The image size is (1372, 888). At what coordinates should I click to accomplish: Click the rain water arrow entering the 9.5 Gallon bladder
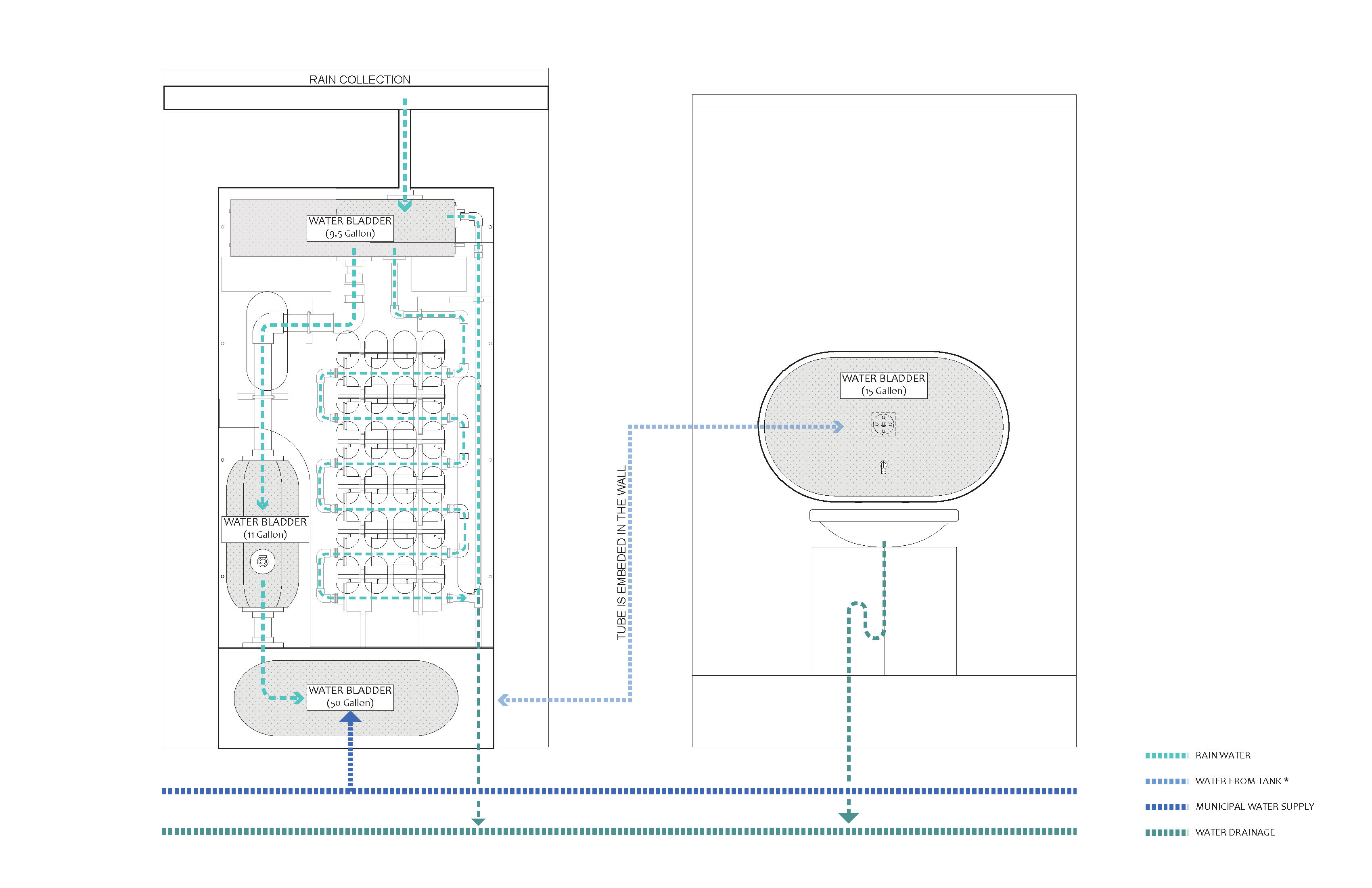405,205
